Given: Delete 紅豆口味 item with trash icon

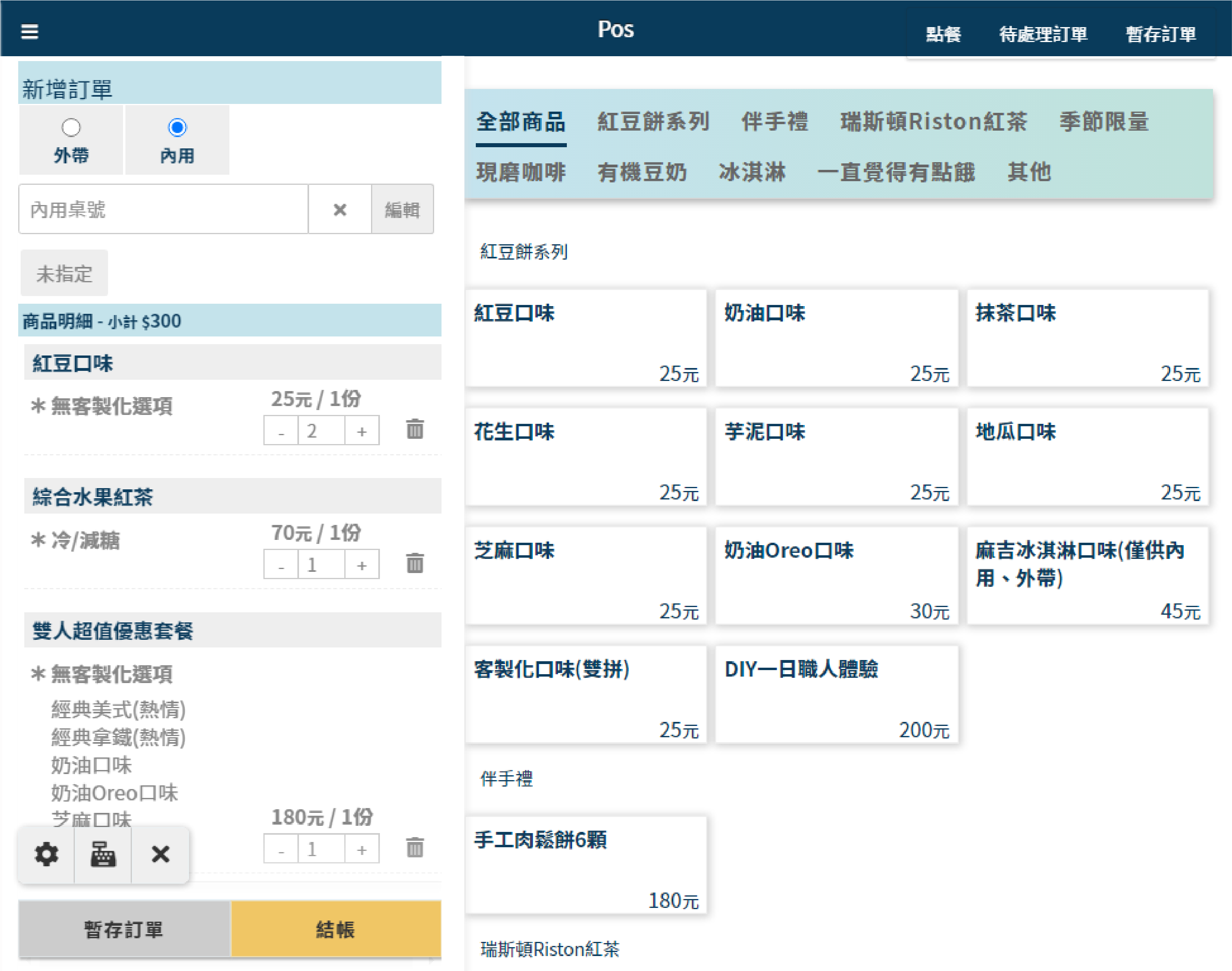Looking at the screenshot, I should [x=415, y=429].
